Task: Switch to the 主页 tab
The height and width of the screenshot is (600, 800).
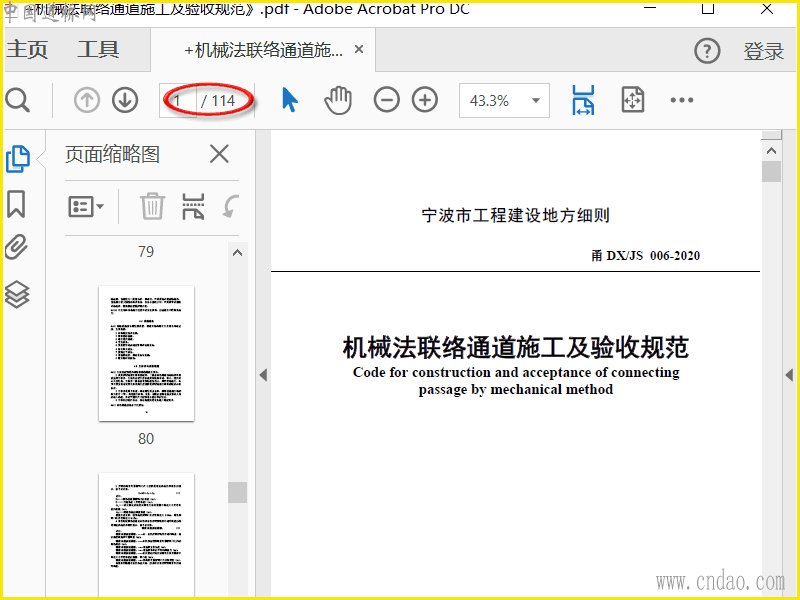Action: tap(27, 50)
